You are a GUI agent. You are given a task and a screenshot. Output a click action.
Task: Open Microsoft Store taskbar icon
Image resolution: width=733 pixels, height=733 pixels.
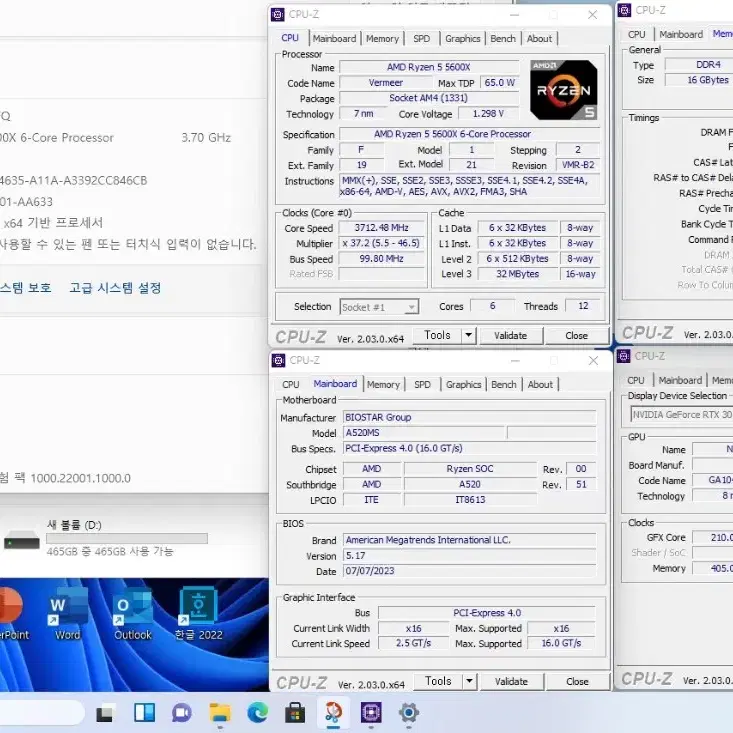[x=295, y=713]
